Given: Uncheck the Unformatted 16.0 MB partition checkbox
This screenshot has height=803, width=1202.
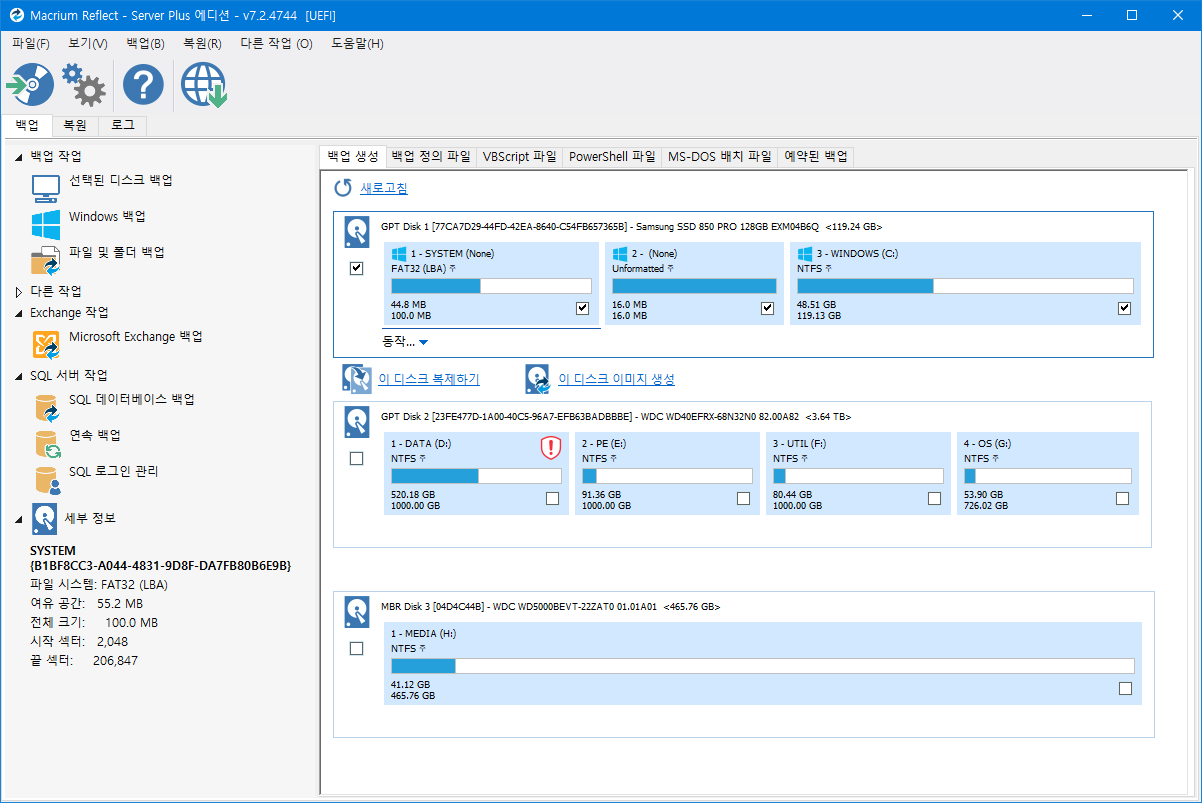Looking at the screenshot, I should 768,308.
